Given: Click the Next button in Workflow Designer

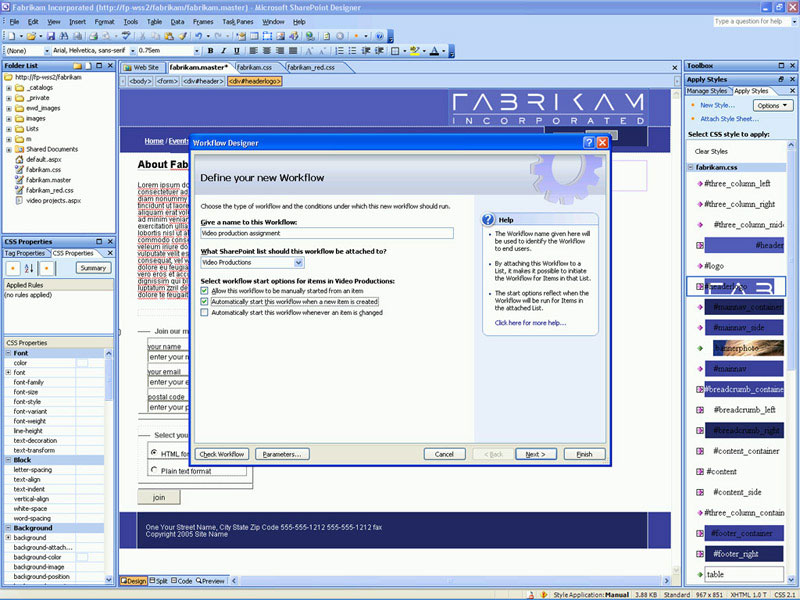Looking at the screenshot, I should (x=536, y=454).
